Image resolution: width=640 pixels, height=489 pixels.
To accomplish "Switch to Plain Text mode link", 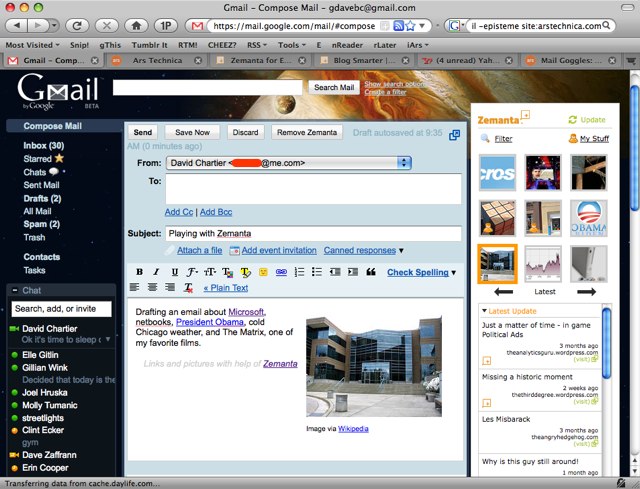I will pos(226,288).
